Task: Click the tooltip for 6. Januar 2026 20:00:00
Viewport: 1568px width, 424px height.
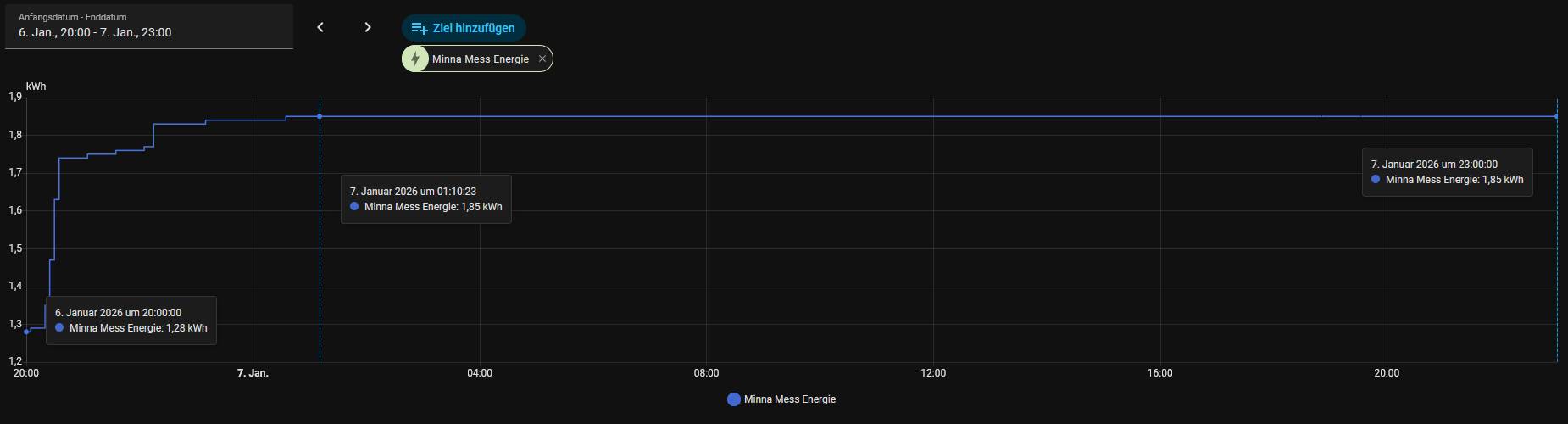Action: 131,321
